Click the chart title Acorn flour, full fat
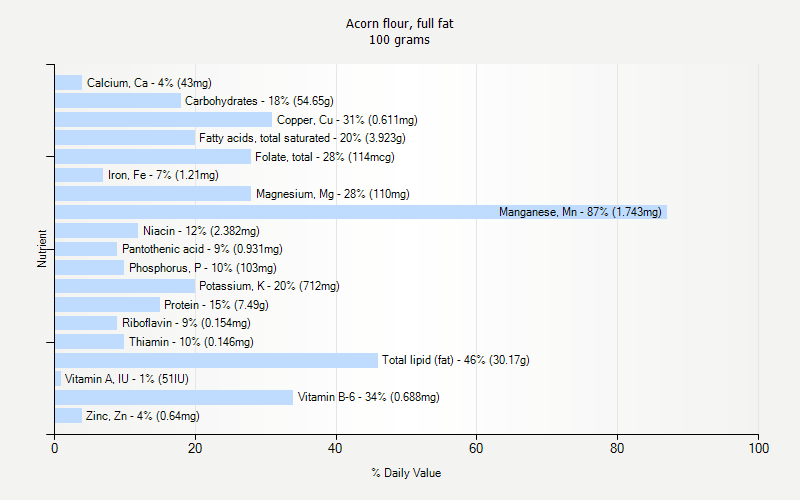 (399, 23)
